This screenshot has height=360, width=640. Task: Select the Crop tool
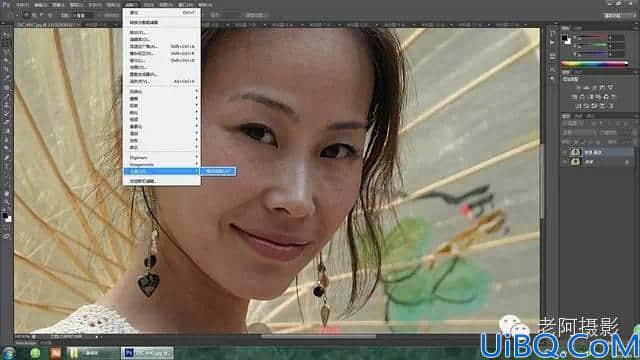6,70
